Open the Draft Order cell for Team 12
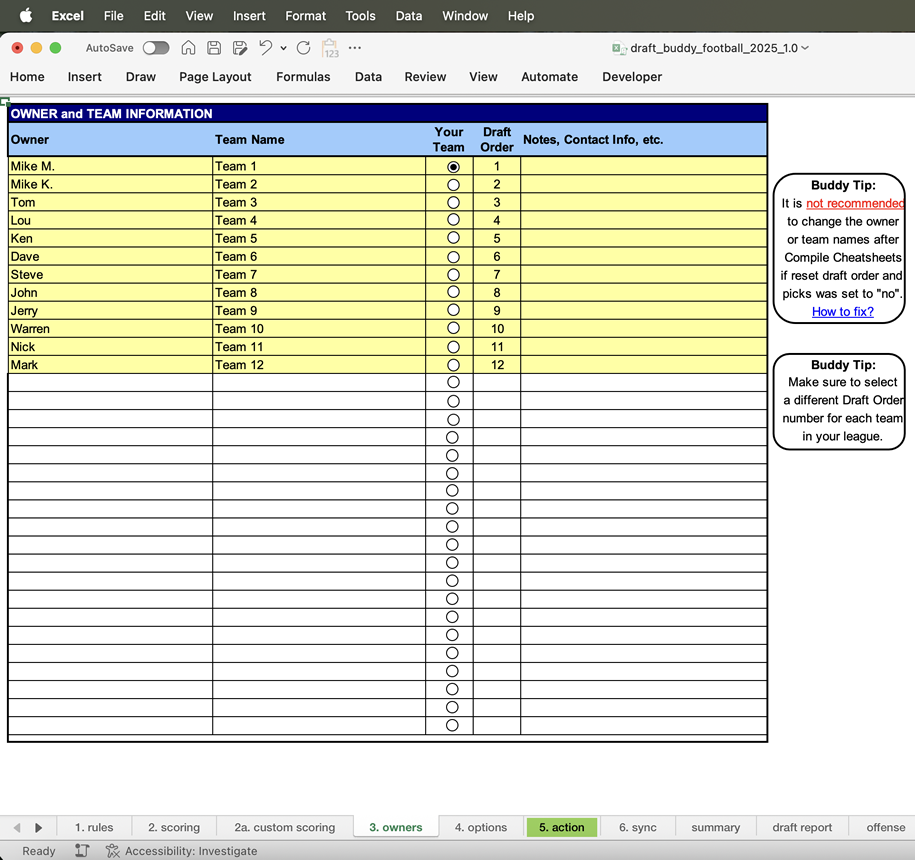Screen dimensions: 915x860 pyautogui.click(x=497, y=365)
